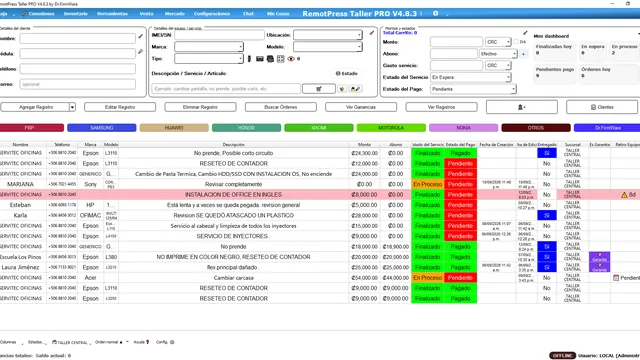This screenshot has width=640, height=360.
Task: Open the Mercado menu
Action: pos(175,13)
